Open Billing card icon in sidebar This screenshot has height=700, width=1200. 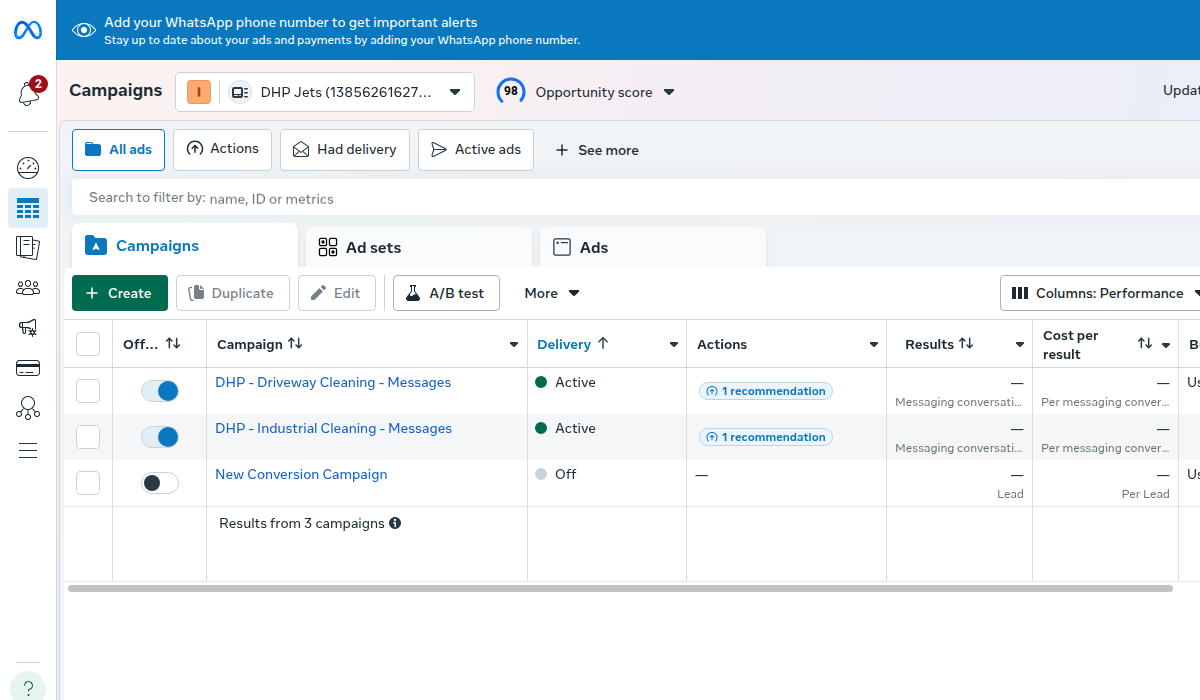(x=28, y=368)
